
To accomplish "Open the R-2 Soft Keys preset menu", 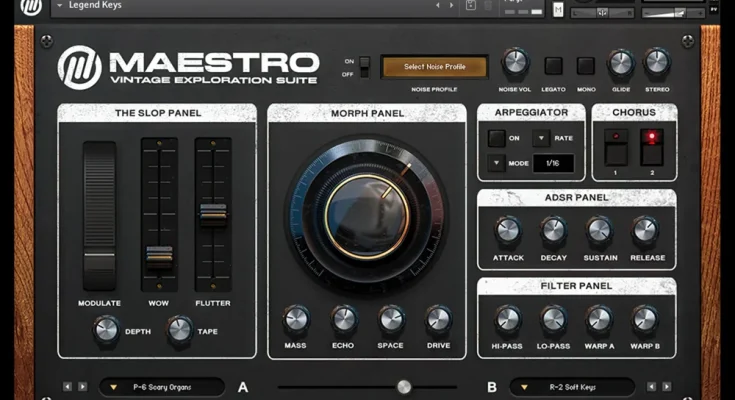I will 572,386.
